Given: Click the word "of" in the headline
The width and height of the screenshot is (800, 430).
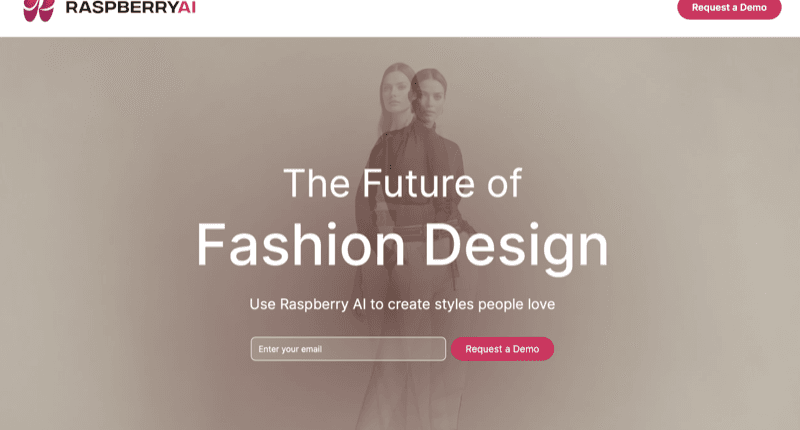Looking at the screenshot, I should pos(503,183).
